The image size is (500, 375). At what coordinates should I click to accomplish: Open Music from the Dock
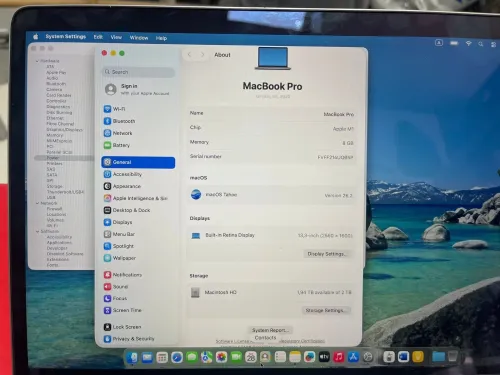339,357
